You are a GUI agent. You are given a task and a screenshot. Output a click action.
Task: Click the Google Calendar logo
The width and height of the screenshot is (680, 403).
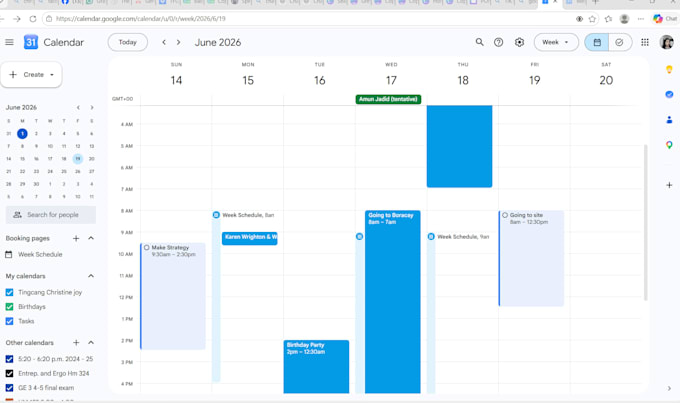(x=31, y=42)
